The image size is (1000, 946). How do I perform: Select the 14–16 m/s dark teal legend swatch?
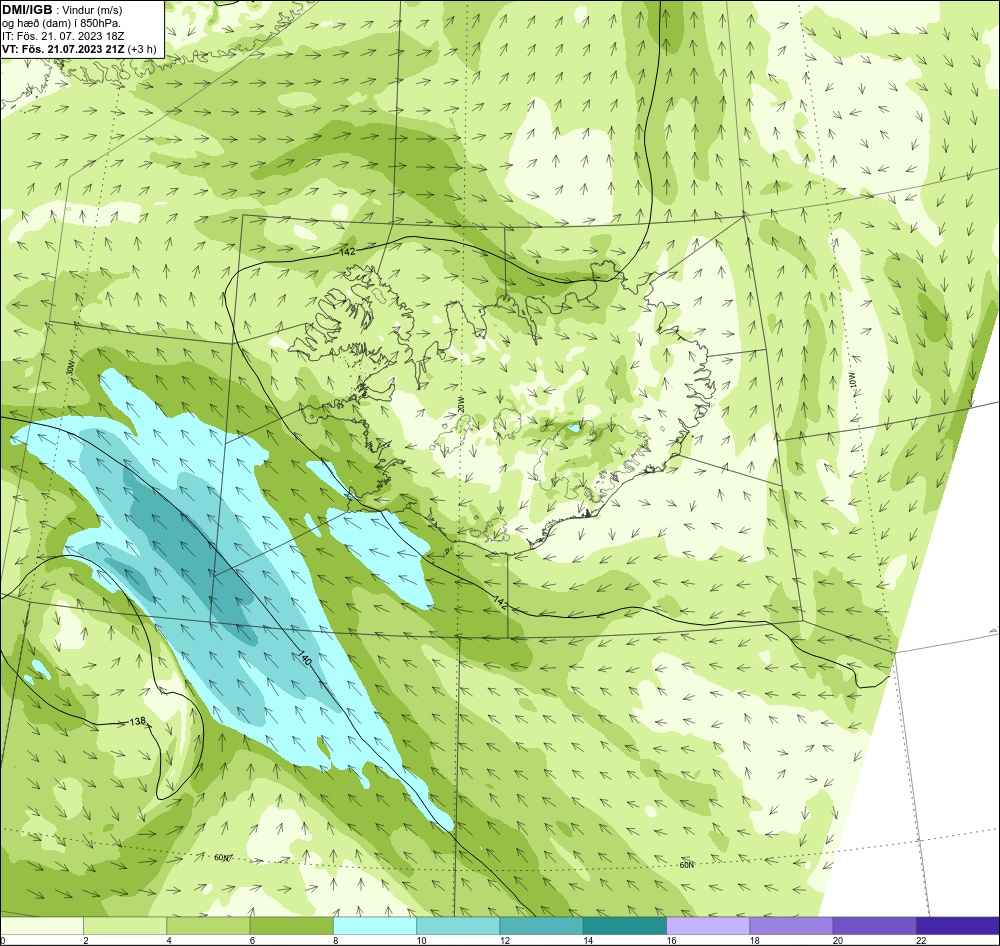click(x=624, y=926)
